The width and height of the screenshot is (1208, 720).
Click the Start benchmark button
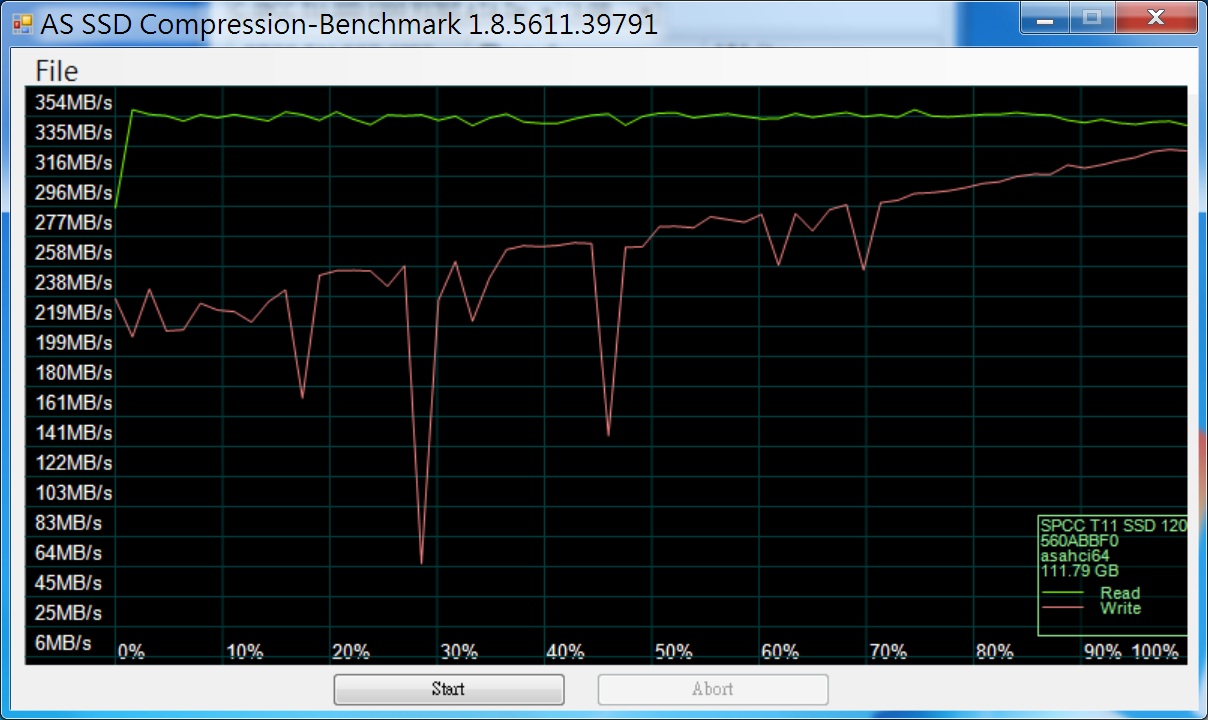coord(448,689)
